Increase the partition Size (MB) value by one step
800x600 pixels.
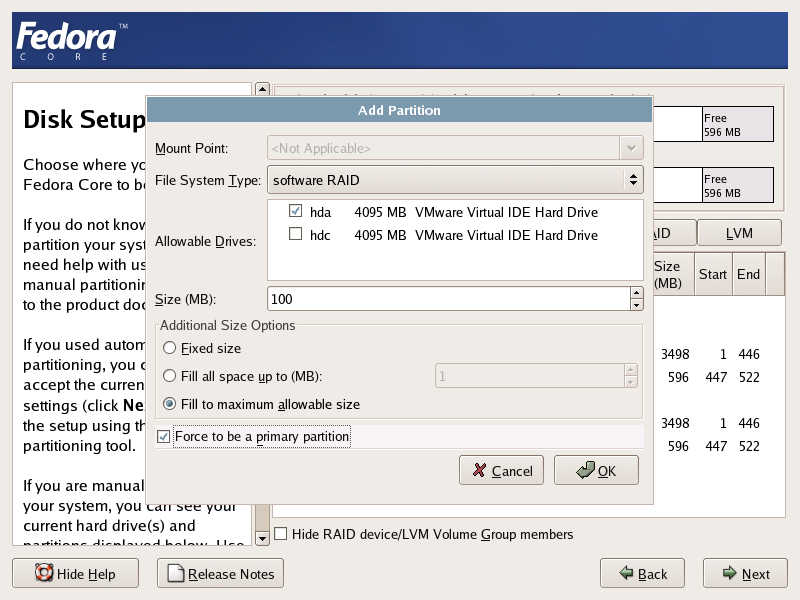(636, 293)
